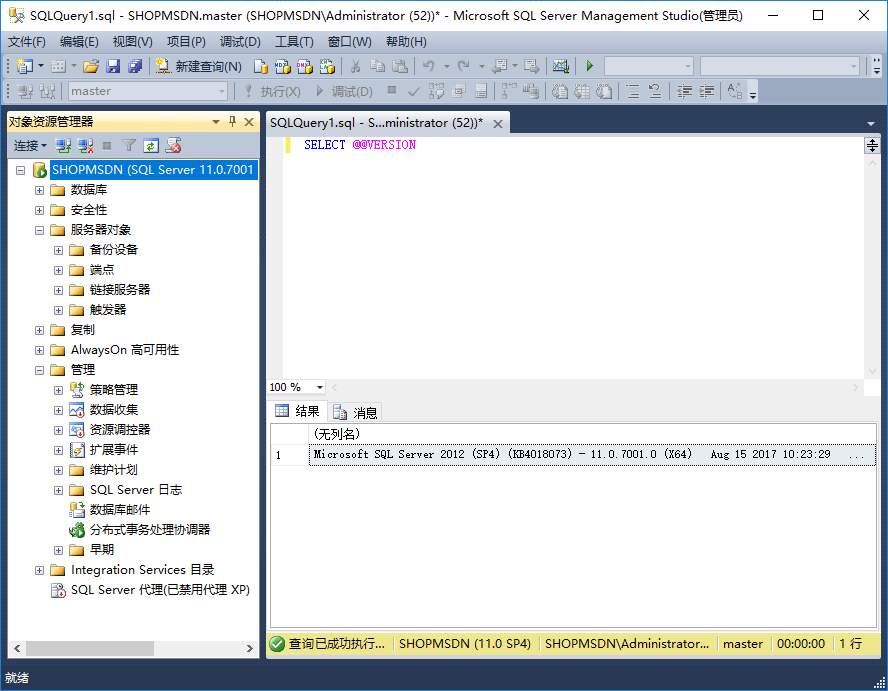
Task: Click the Activity Monitor icon in toolbar
Action: pyautogui.click(x=561, y=66)
